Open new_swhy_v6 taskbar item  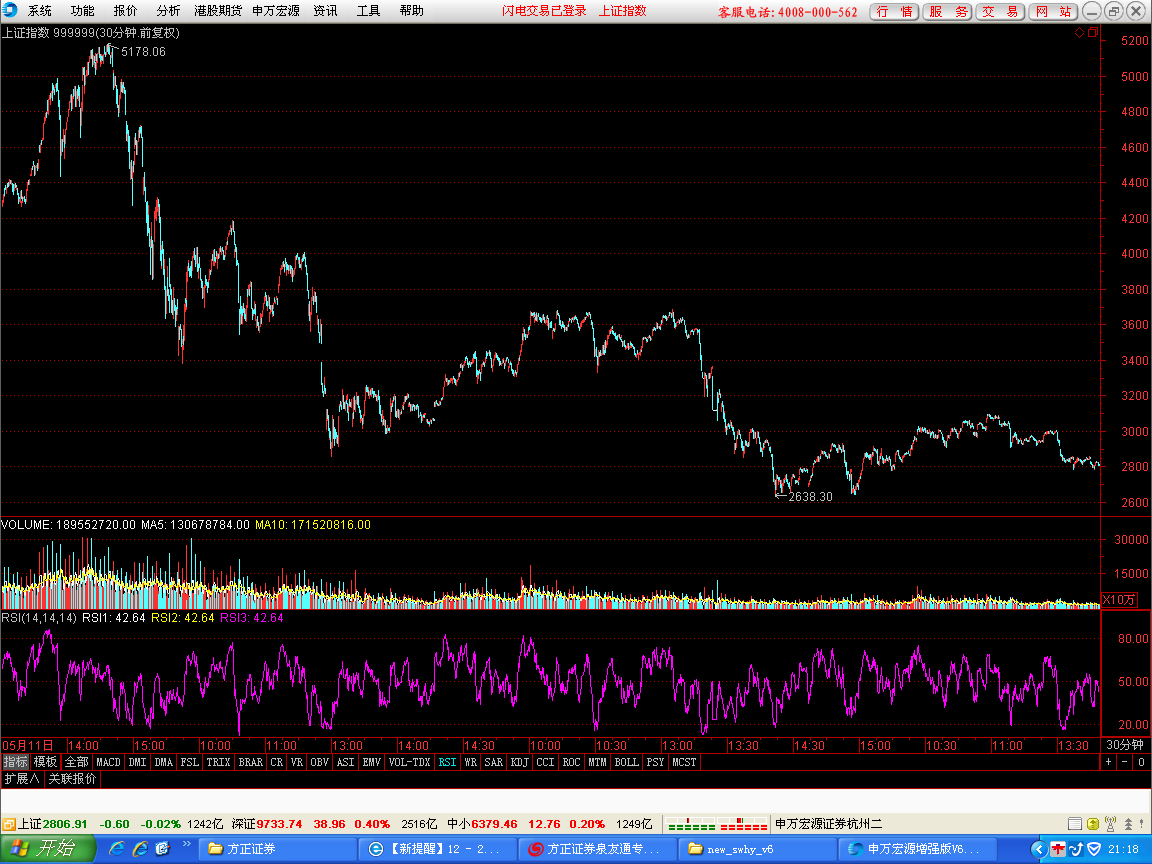(758, 849)
